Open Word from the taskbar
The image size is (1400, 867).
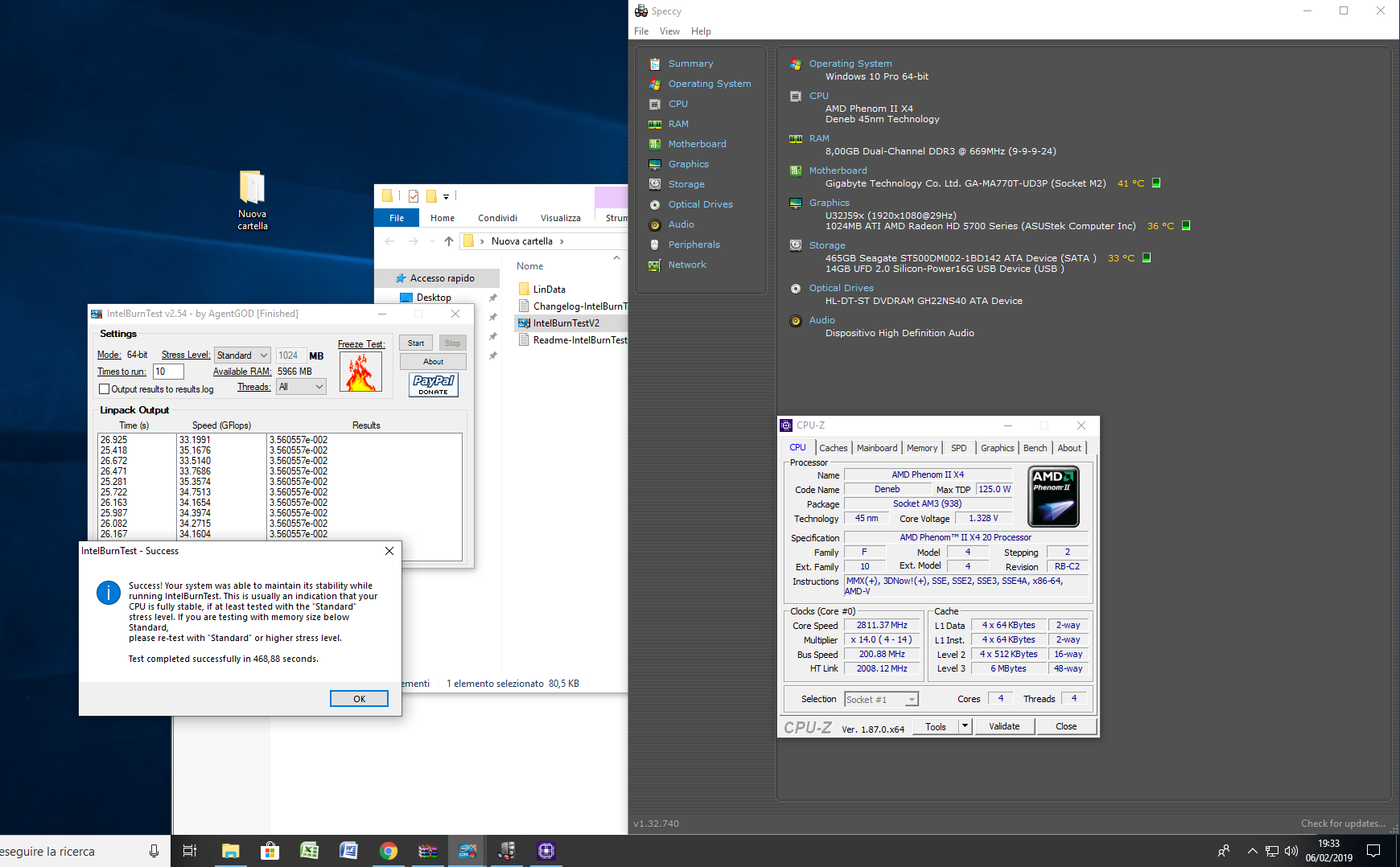click(349, 851)
